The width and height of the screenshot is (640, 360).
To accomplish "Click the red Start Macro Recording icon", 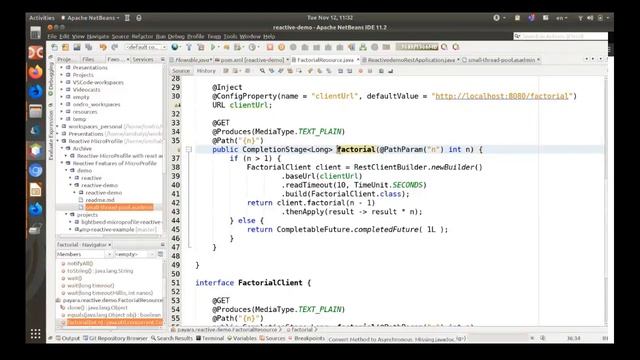I will point(360,71).
